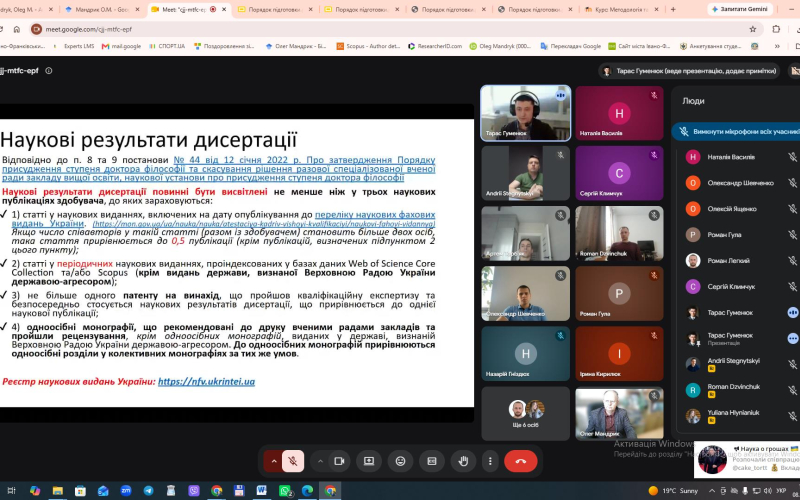Viewport: 800px width, 500px height.
Task: Open Zoom from taskbar
Action: point(126,491)
